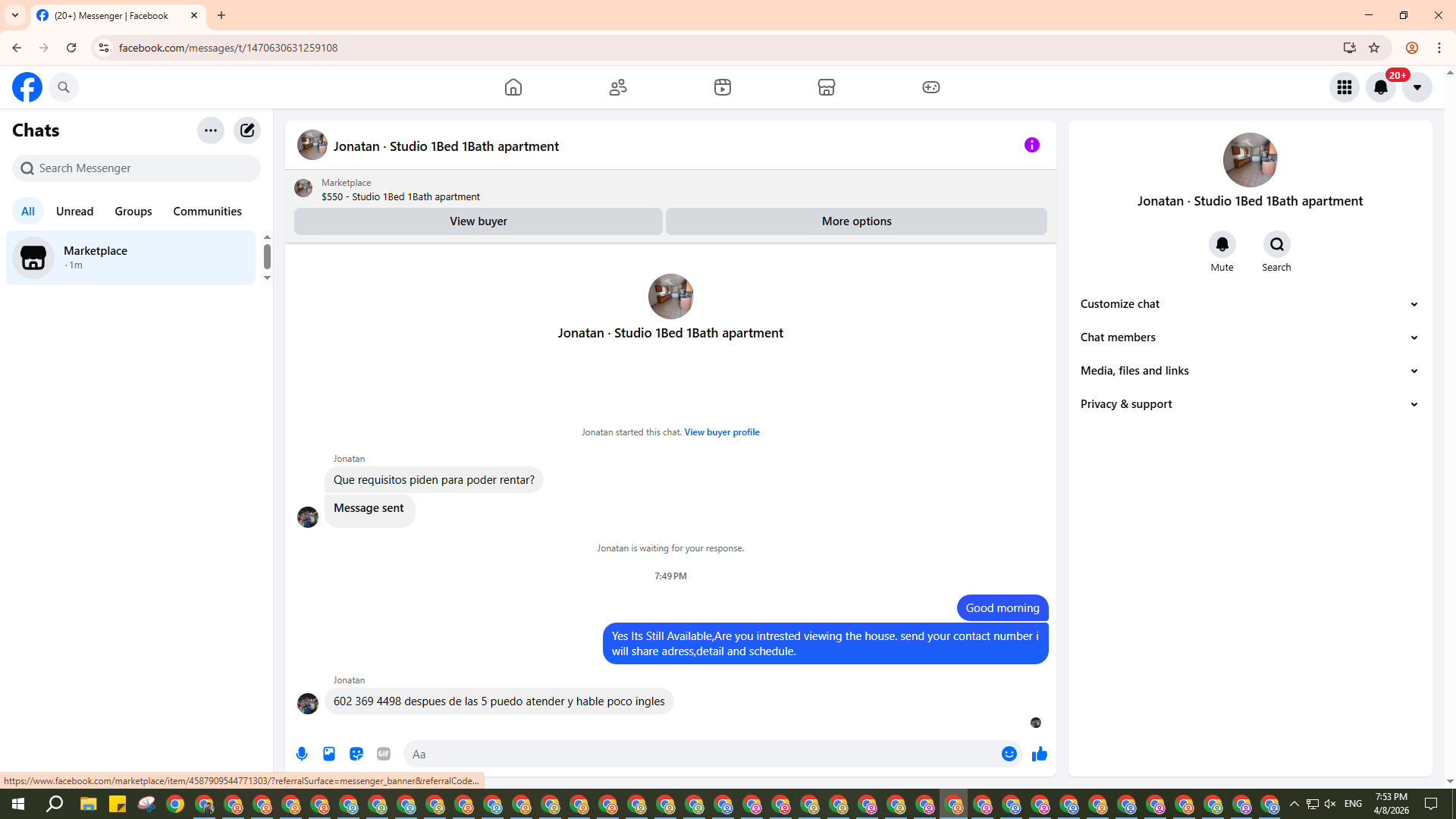The image size is (1456, 819).
Task: Toggle the conversation information panel icon
Action: [1031, 145]
